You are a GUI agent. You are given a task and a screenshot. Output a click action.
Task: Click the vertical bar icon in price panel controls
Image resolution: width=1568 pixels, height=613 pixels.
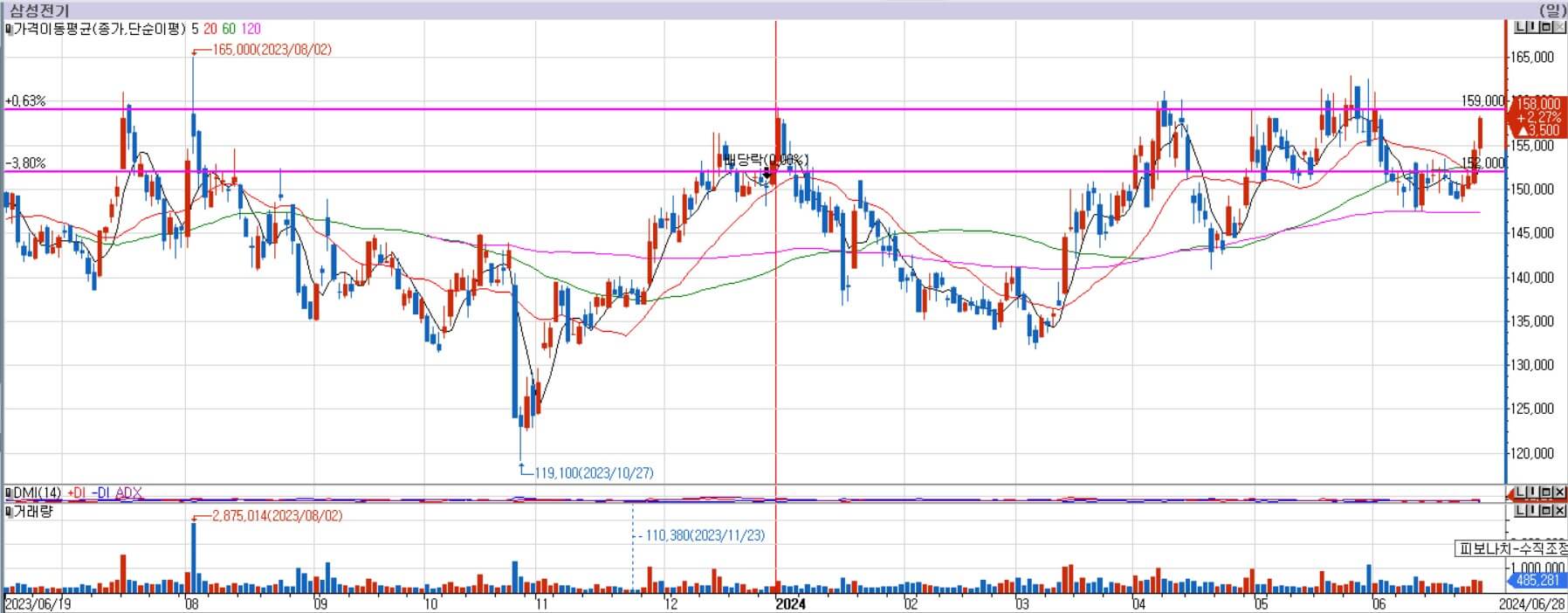1533,27
